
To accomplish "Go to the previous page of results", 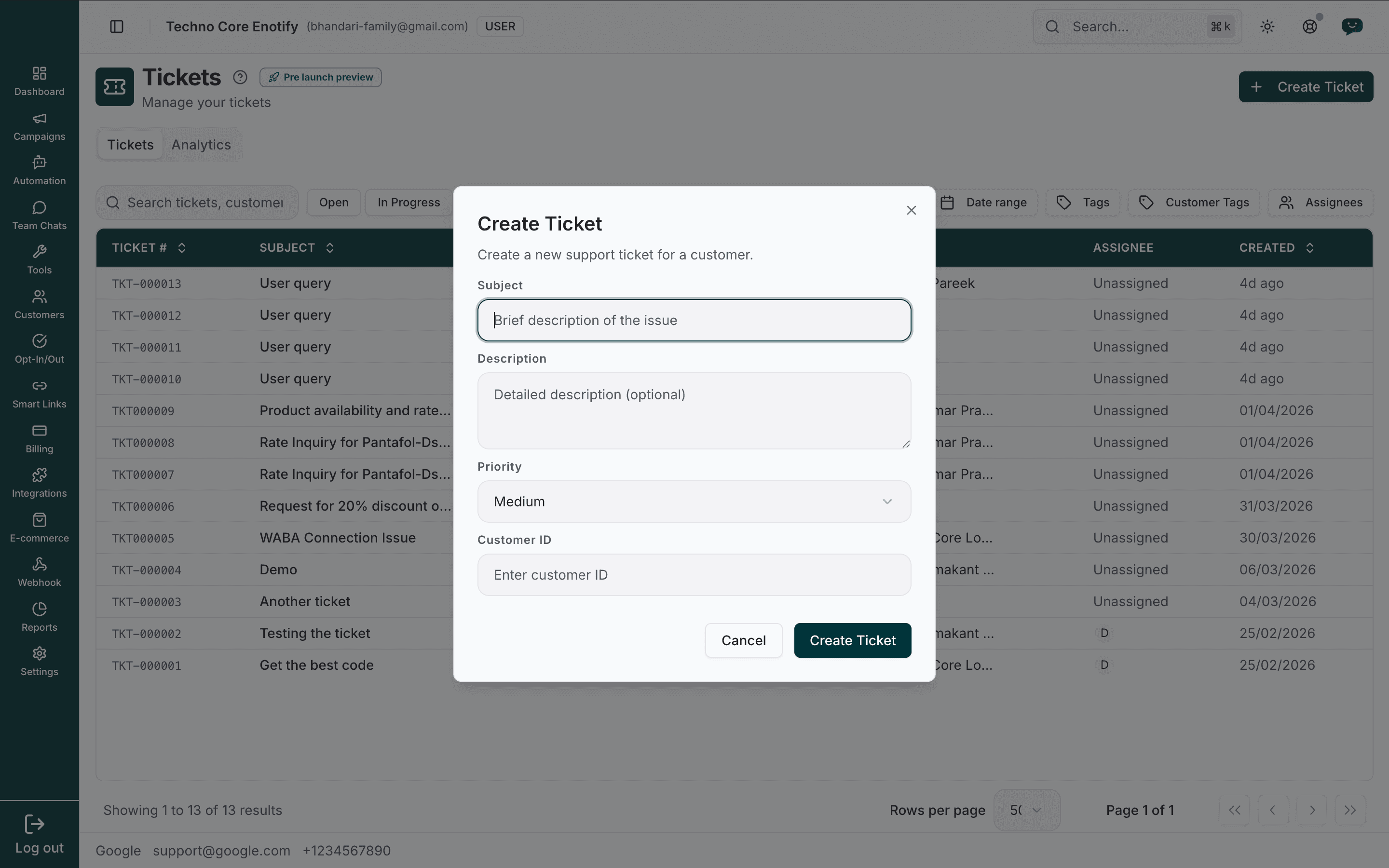I will click(1273, 810).
